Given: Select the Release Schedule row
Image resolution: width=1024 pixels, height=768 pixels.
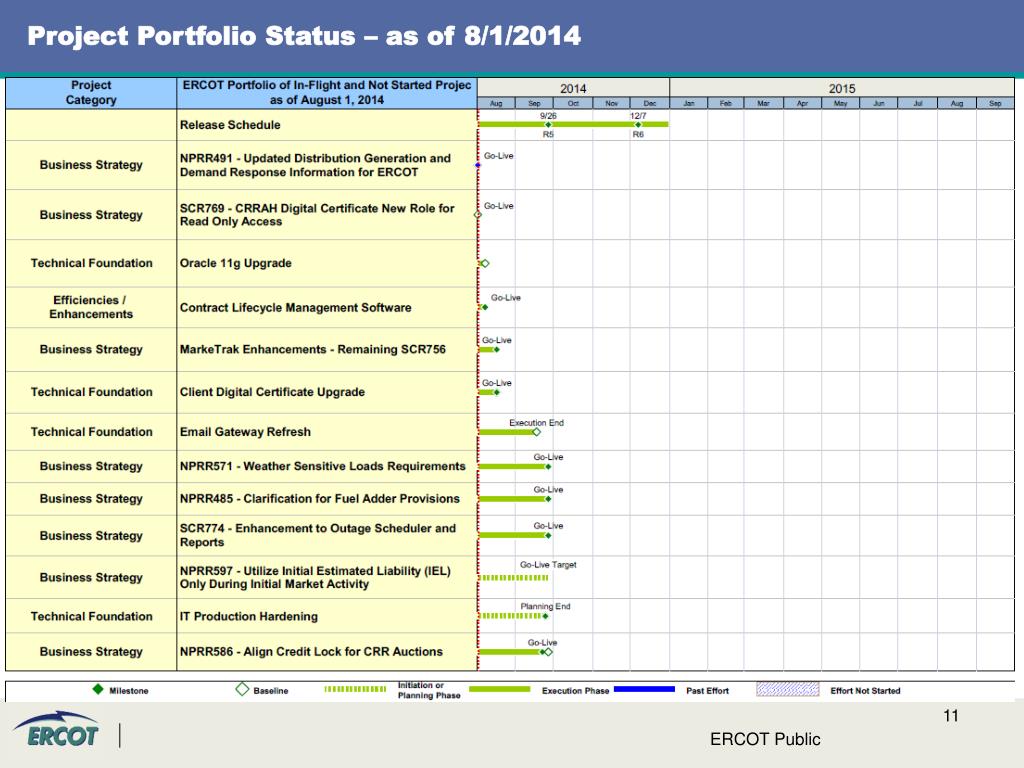Looking at the screenshot, I should [510, 125].
